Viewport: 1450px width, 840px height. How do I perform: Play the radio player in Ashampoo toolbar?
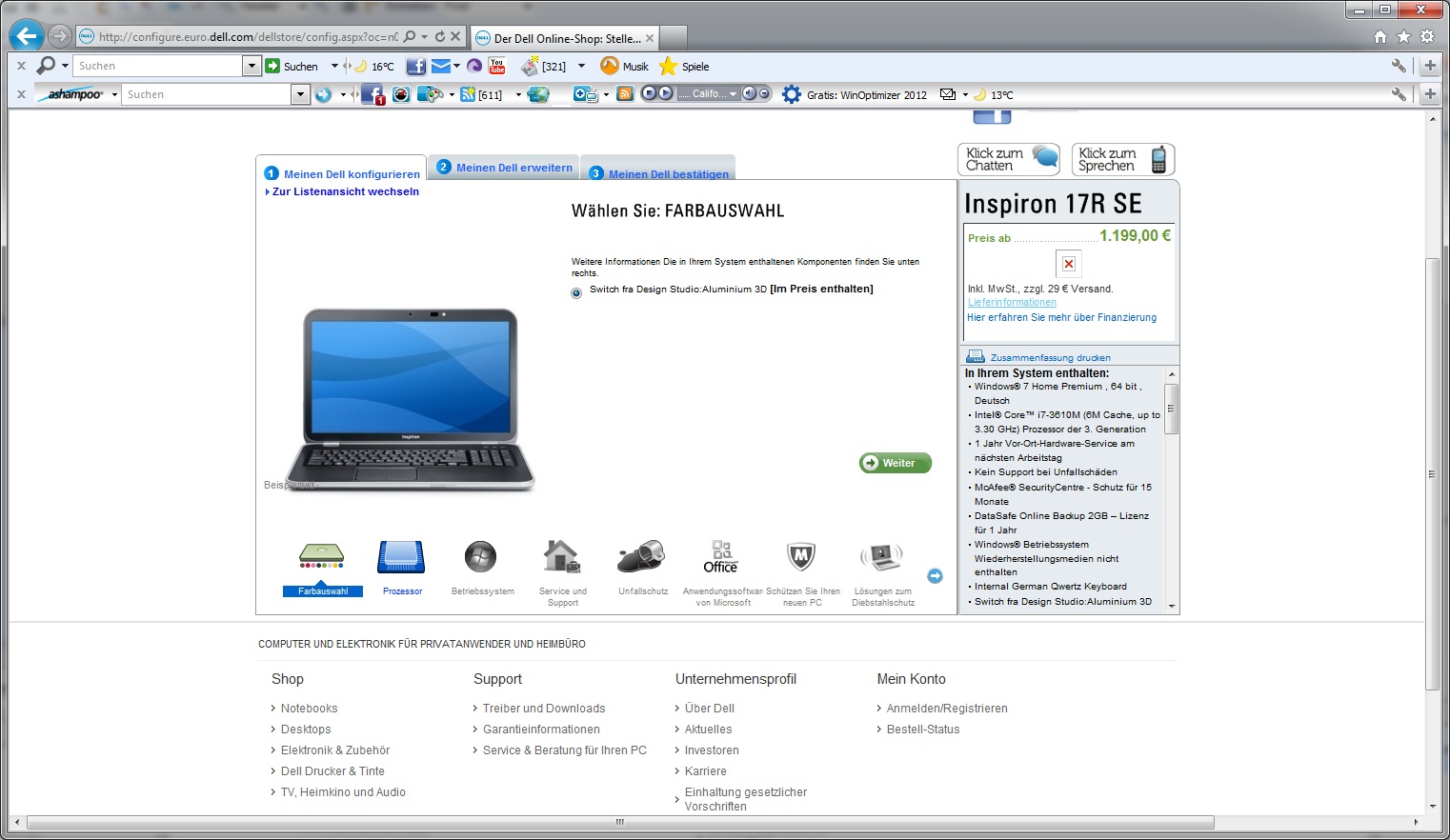tap(666, 93)
